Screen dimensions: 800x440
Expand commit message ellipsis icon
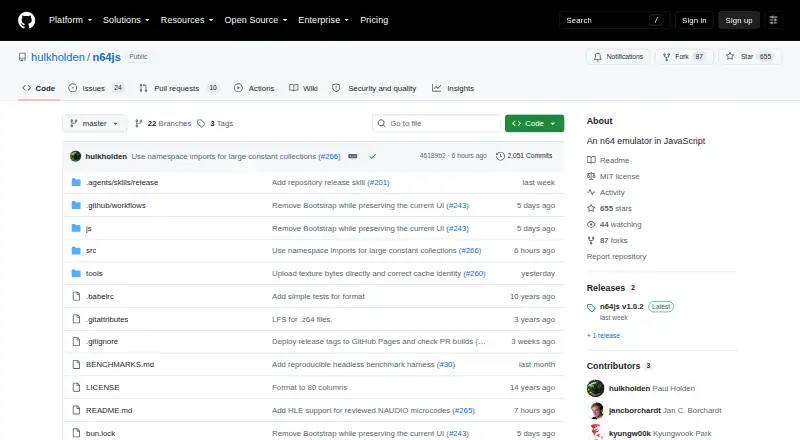click(353, 156)
